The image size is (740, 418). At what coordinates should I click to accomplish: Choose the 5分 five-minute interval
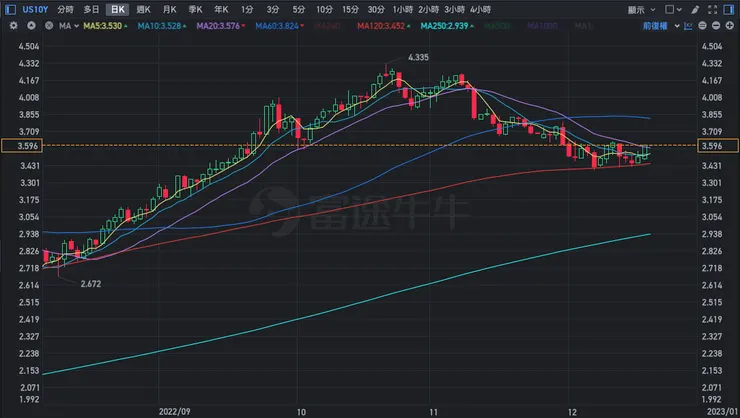(x=298, y=9)
